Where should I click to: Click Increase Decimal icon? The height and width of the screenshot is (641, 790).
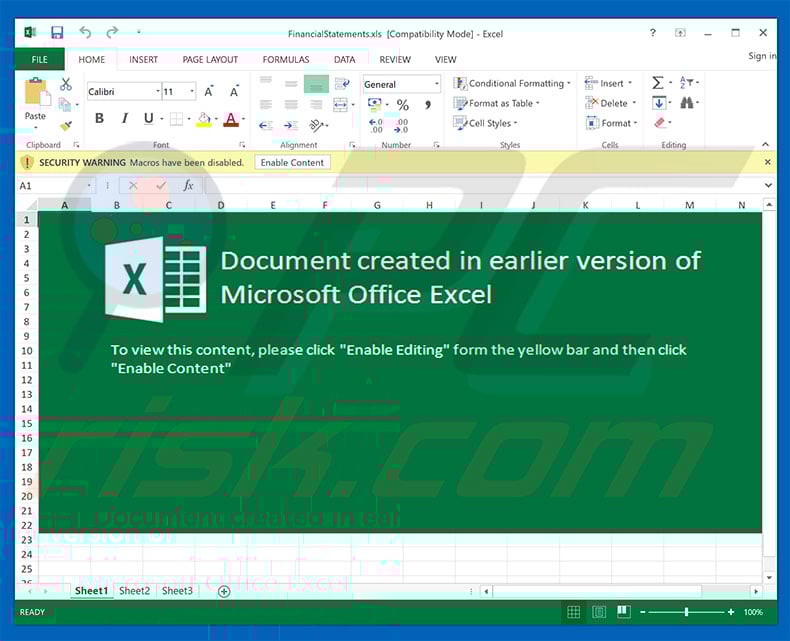point(376,125)
